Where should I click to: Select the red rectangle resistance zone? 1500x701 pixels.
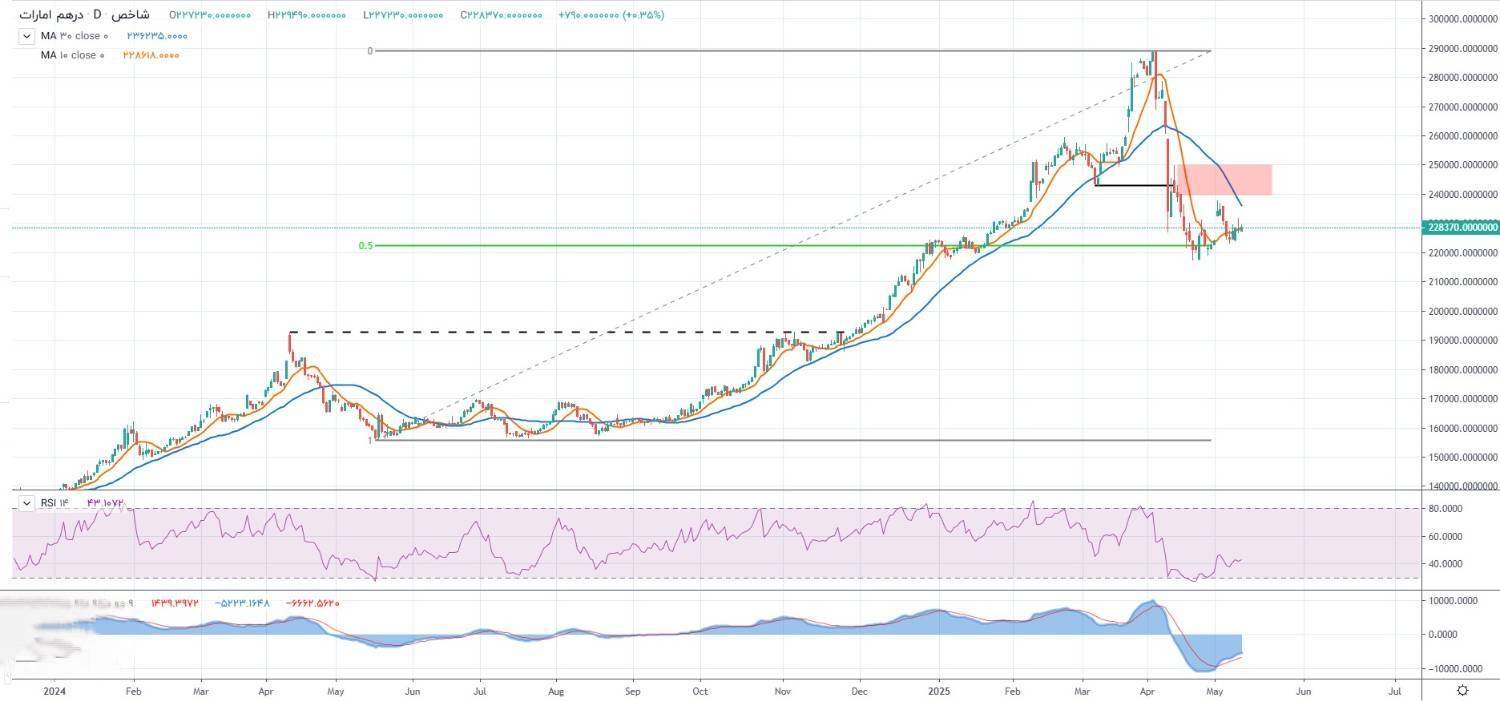click(x=1224, y=179)
